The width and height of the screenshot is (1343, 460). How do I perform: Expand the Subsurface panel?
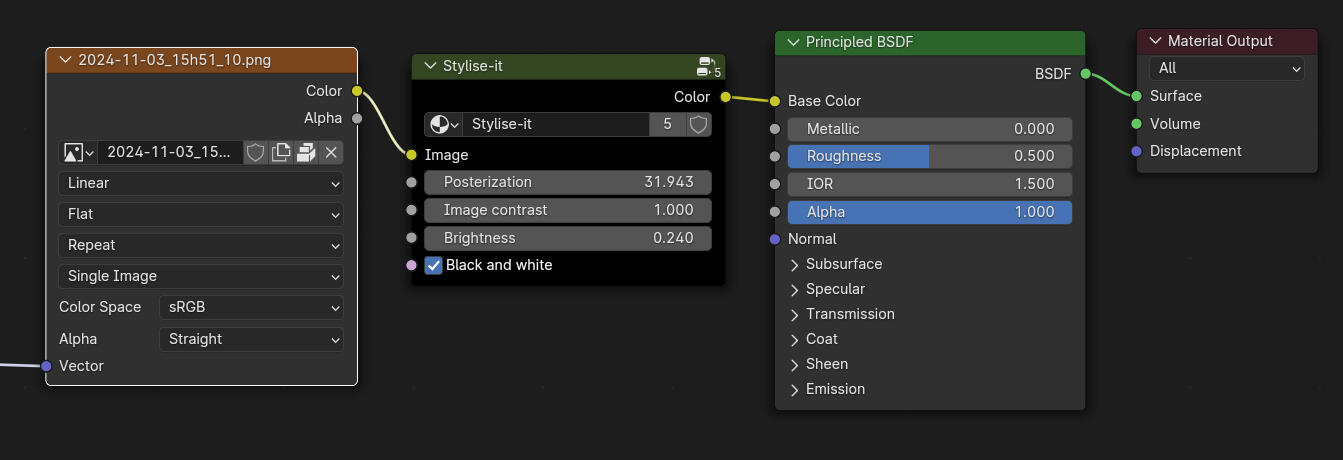click(796, 264)
